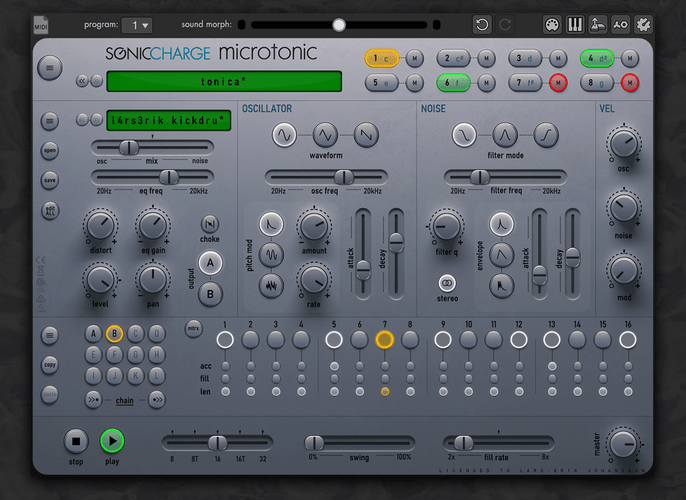Toggle the noise stereo button
Viewport: 686px width, 500px height.
(x=447, y=283)
